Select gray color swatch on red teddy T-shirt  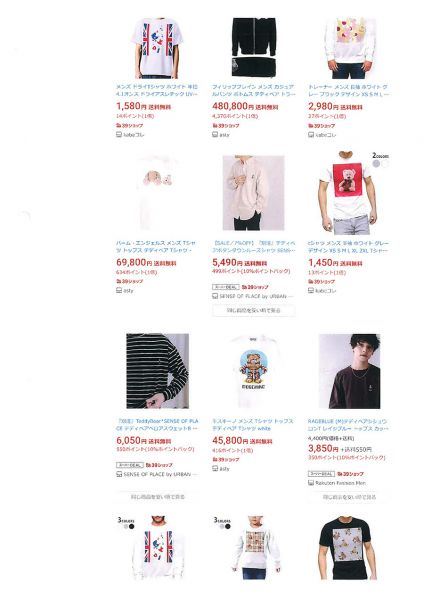377,164
